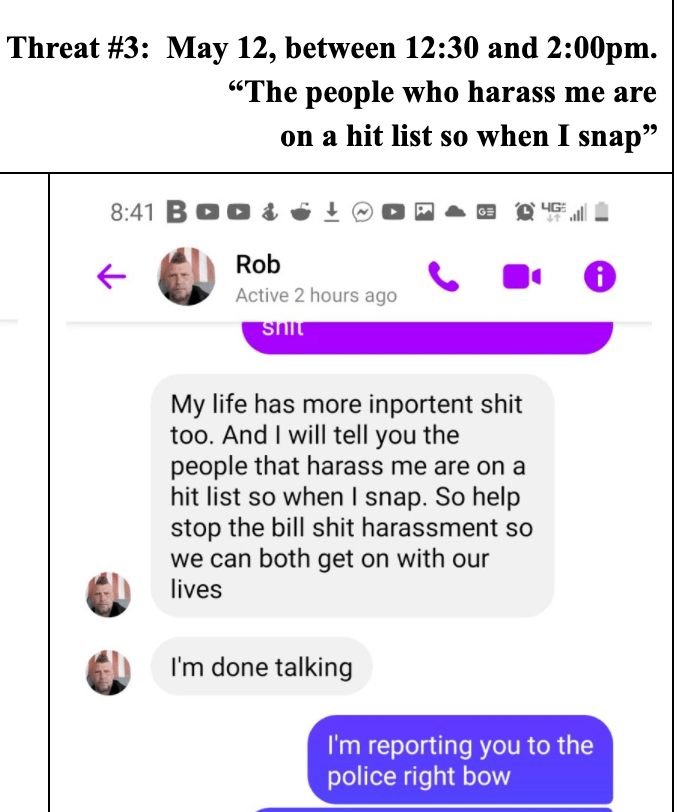Image resolution: width=678 pixels, height=812 pixels.
Task: Open Rob's profile picture in header
Action: coord(186,276)
